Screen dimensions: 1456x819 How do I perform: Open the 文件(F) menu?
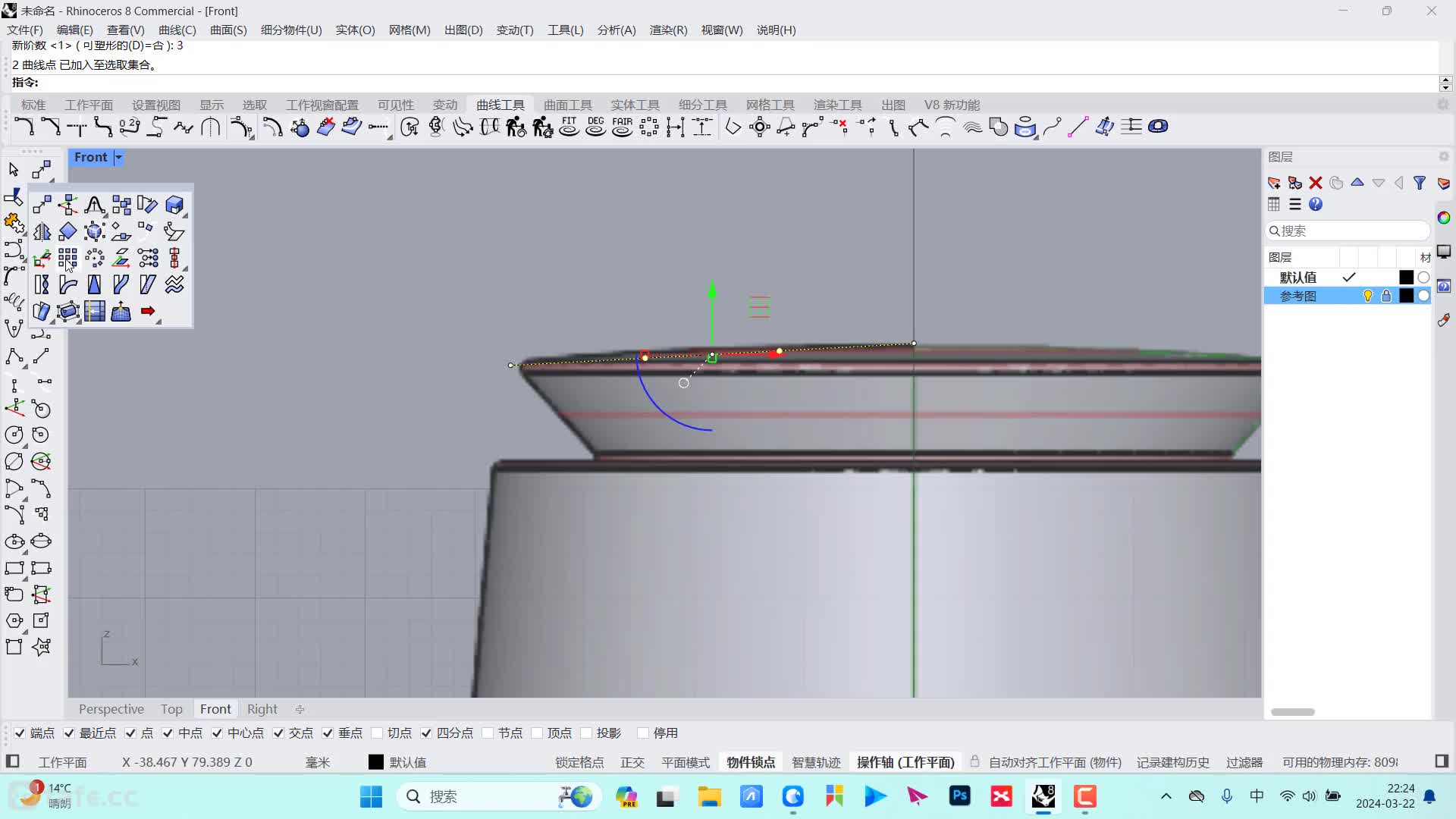click(x=25, y=30)
